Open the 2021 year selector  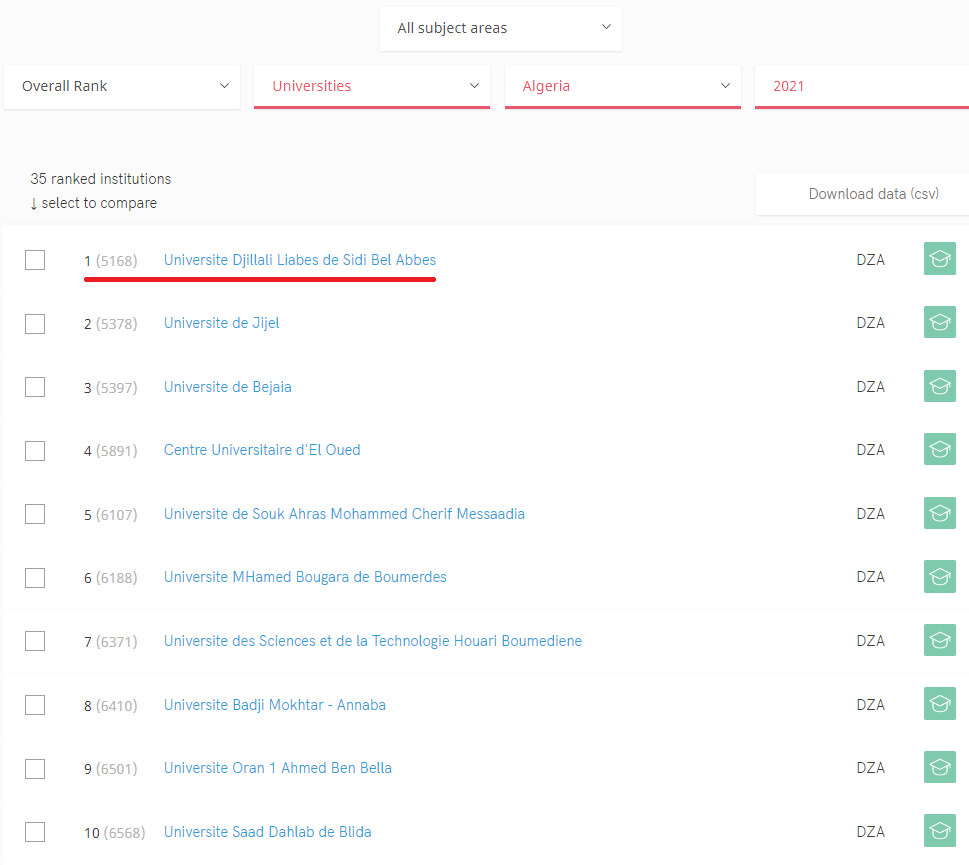point(861,86)
